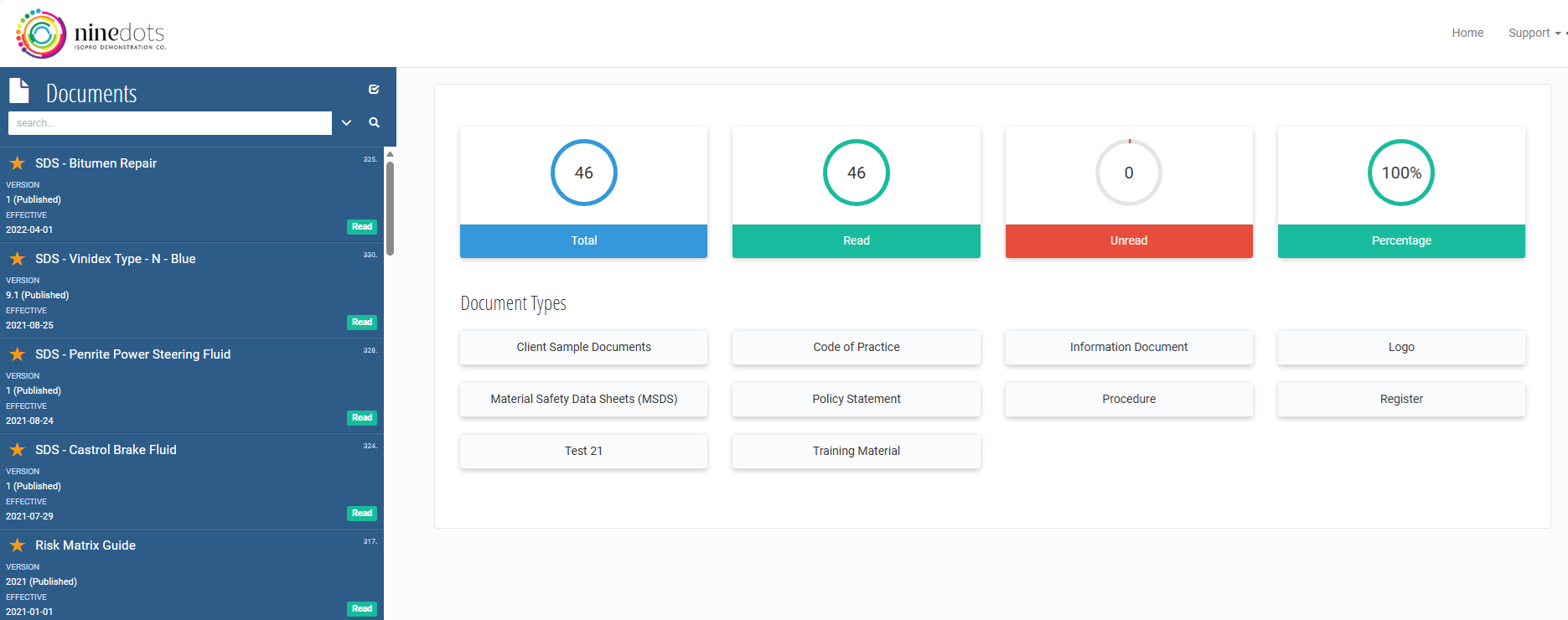Viewport: 1568px width, 620px height.
Task: Open the SDS - Bitumen Repair document
Action: tap(96, 163)
